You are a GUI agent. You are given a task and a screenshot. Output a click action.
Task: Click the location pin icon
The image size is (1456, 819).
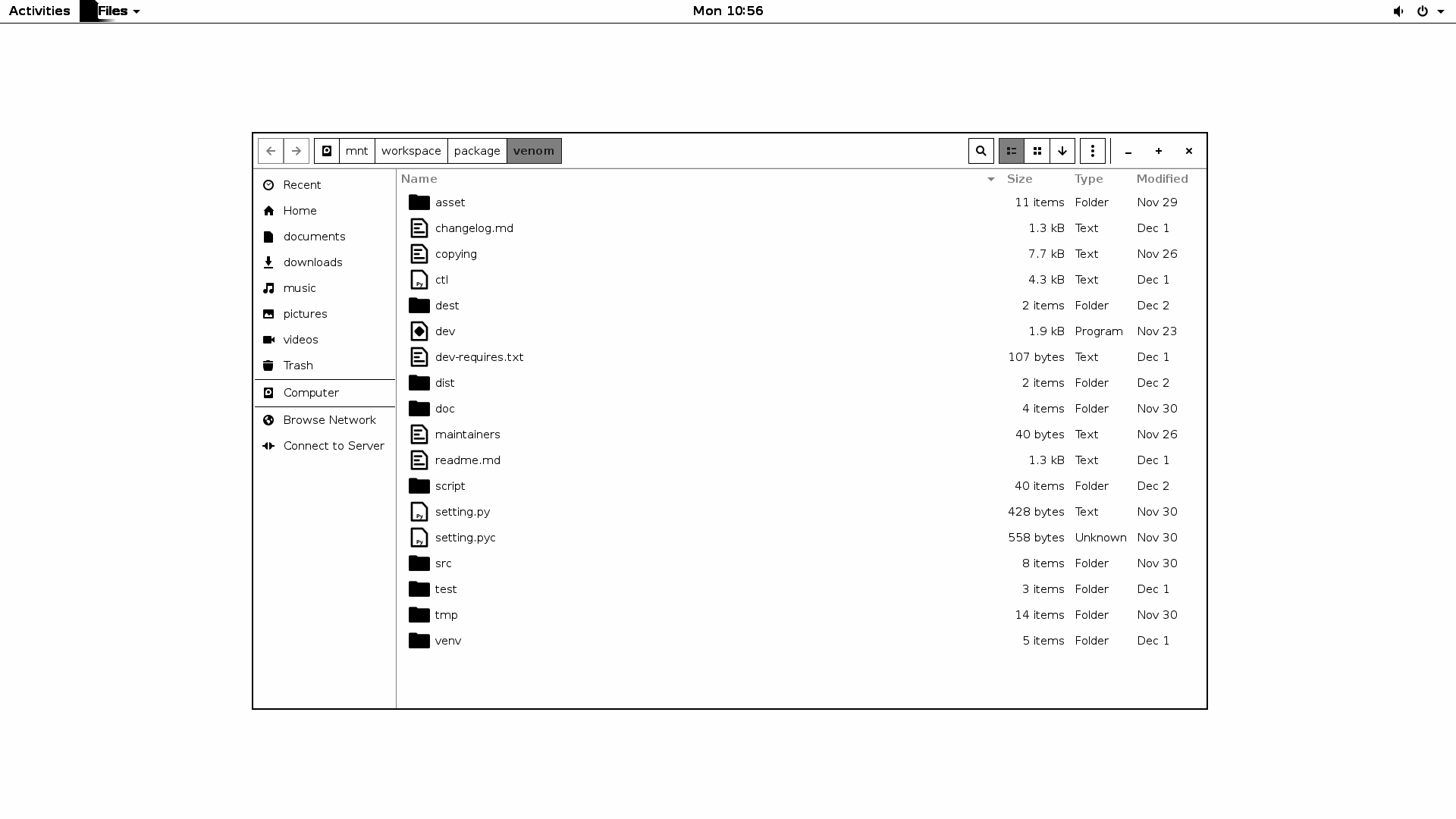point(327,151)
